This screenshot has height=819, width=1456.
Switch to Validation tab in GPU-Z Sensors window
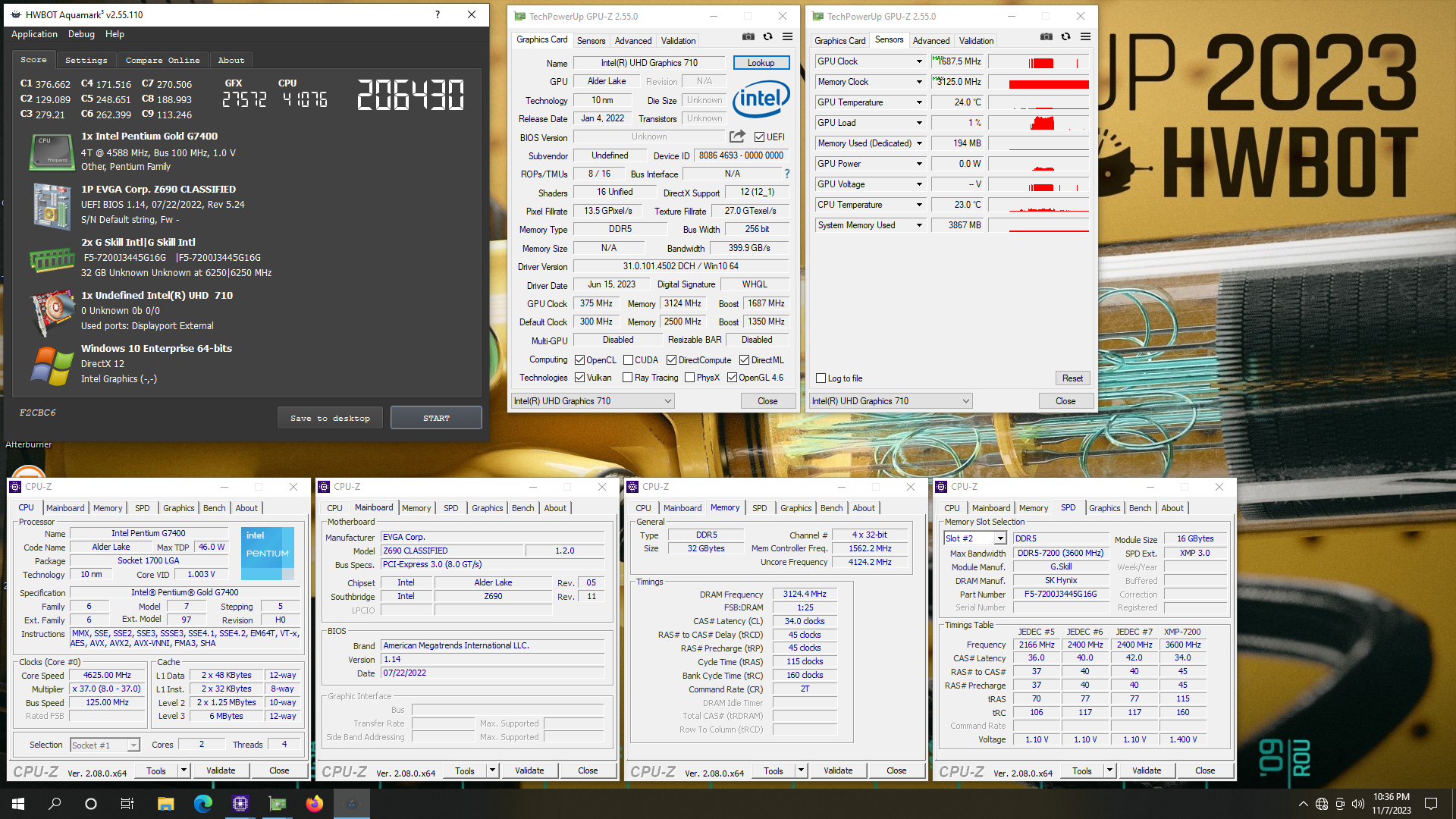[976, 41]
